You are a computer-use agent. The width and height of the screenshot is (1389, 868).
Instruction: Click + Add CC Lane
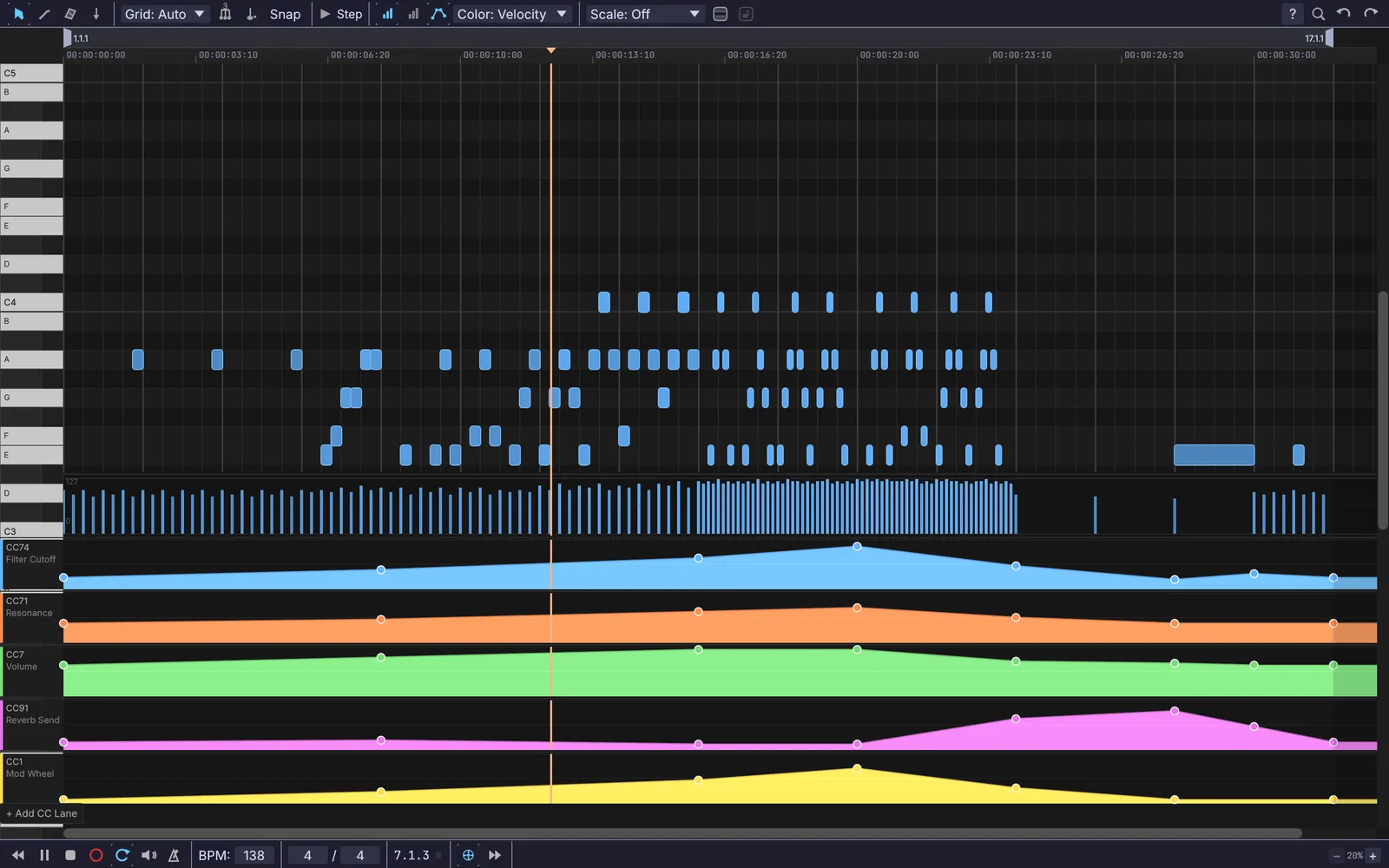42,813
